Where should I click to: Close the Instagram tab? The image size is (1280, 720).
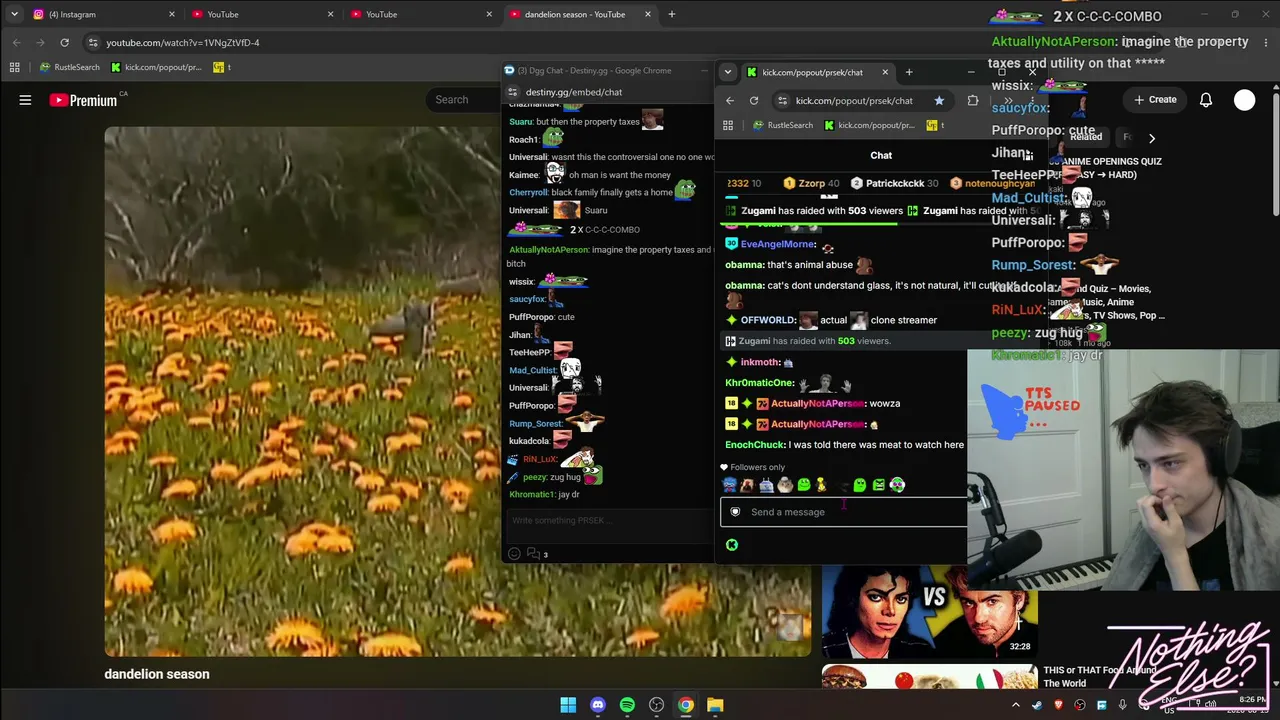pyautogui.click(x=172, y=15)
